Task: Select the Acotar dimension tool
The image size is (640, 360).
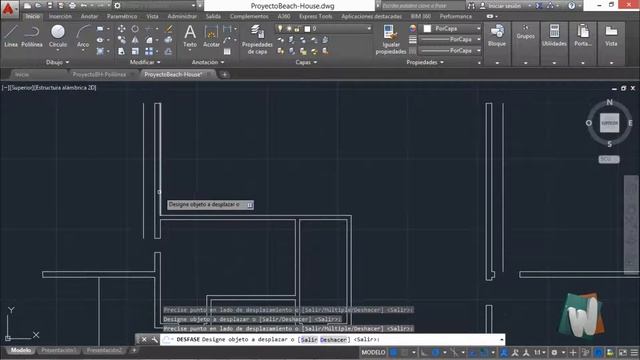Action: pyautogui.click(x=211, y=36)
